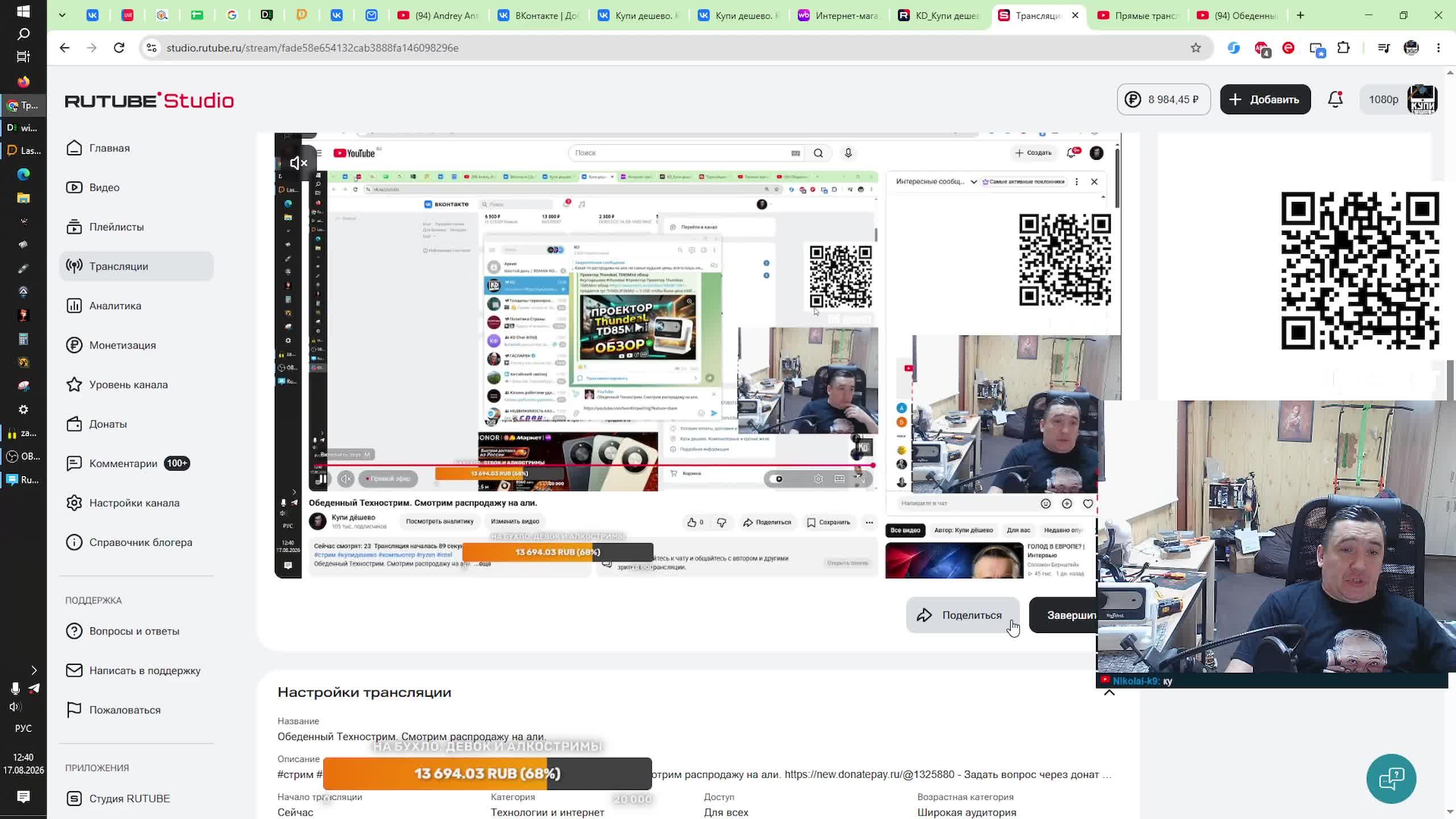View site information icon in address bar
Viewport: 1456px width, 819px height.
[151, 48]
